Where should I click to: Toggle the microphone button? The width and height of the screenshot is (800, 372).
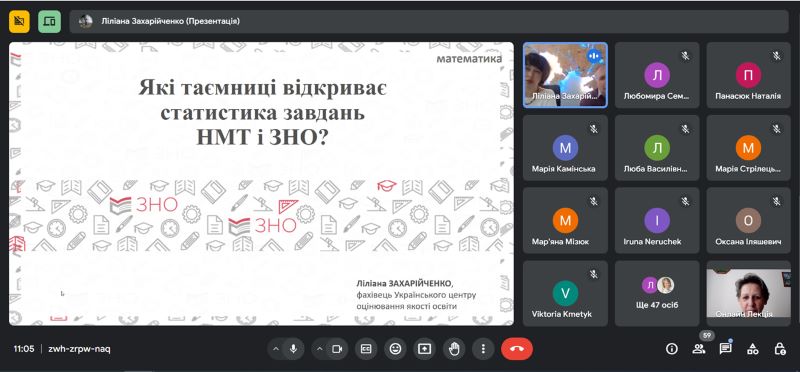point(293,349)
